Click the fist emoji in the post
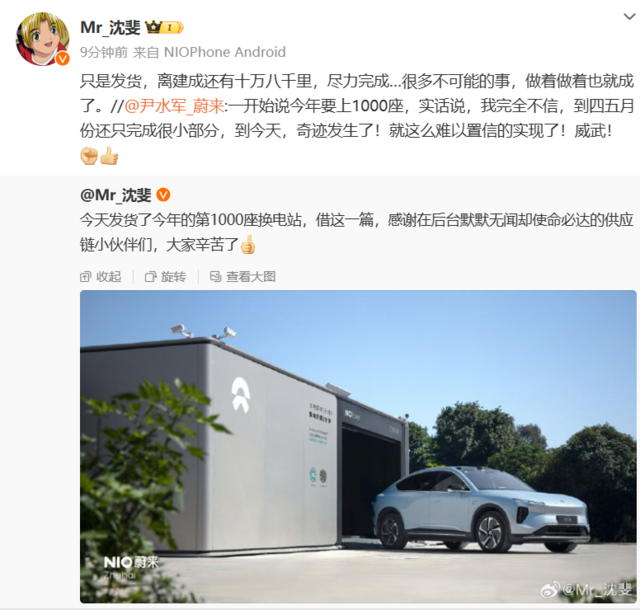 tap(89, 156)
